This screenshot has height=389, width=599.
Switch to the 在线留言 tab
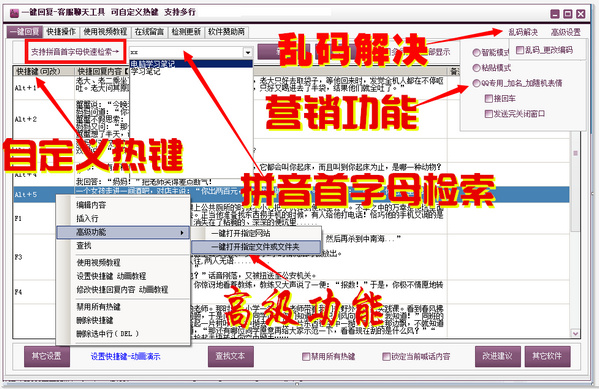point(149,32)
